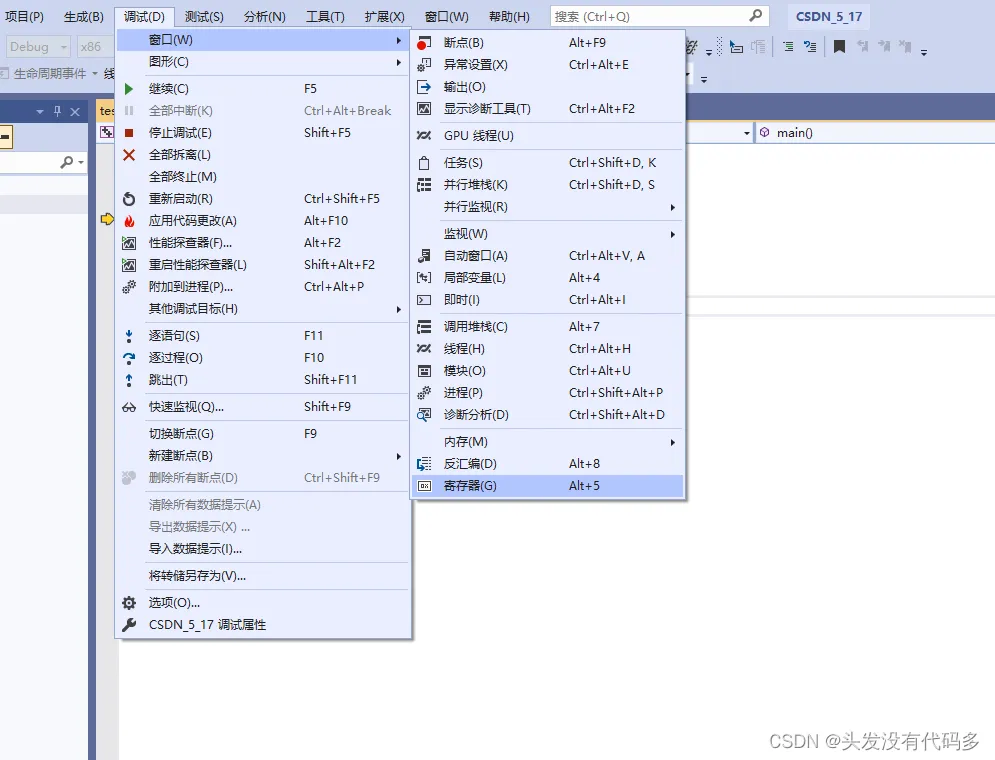Open the 生成(B) menu bar item
This screenshot has width=995, height=760.
[x=84, y=17]
